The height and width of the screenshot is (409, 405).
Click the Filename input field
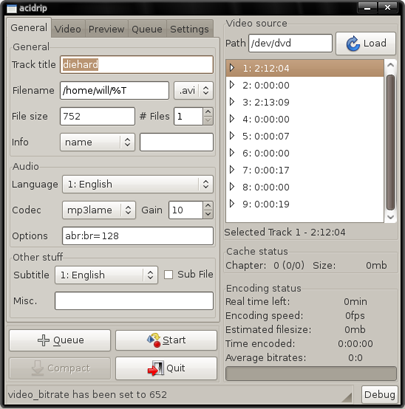pyautogui.click(x=114, y=90)
